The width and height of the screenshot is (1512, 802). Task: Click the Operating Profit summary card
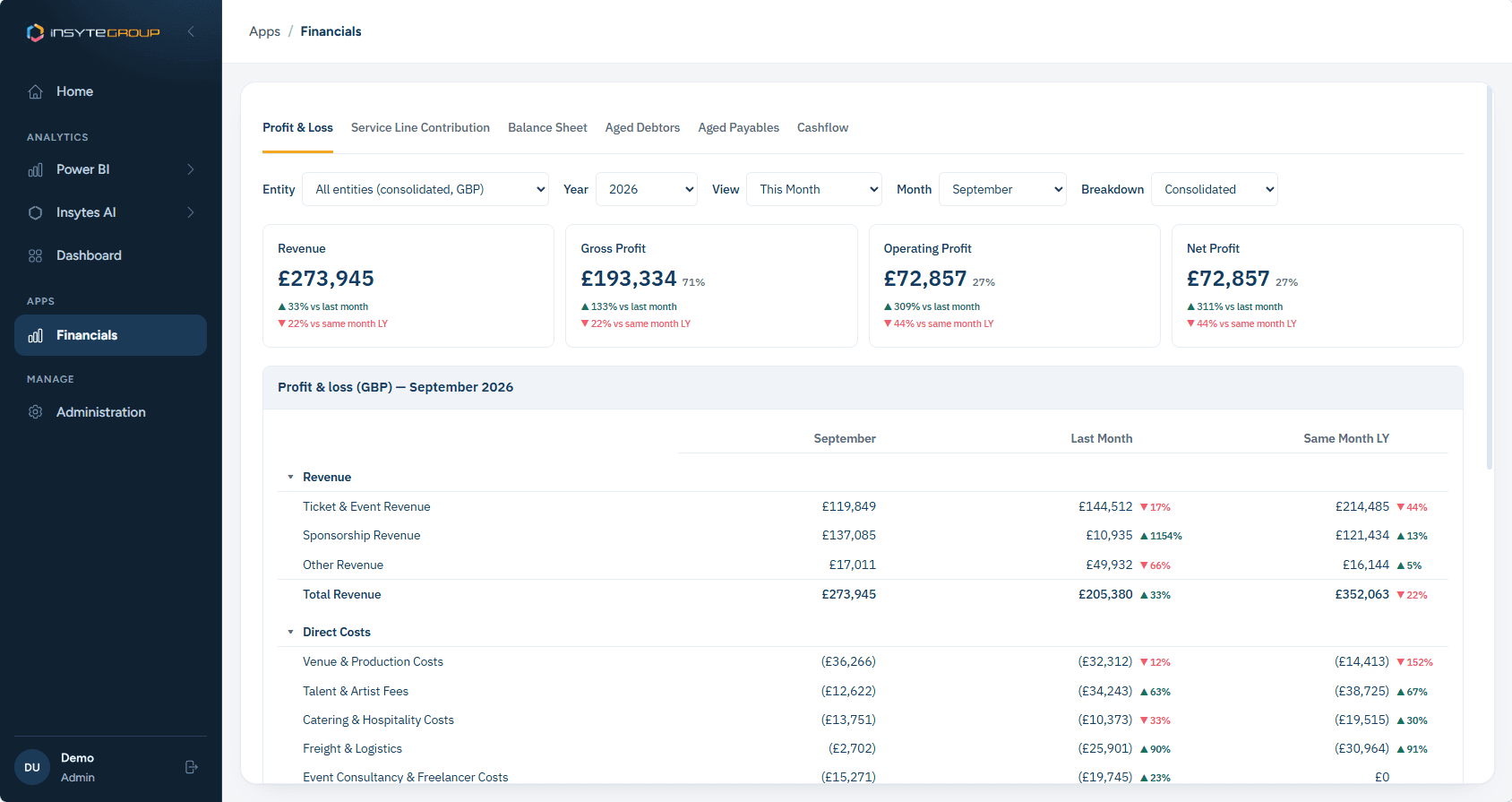pyautogui.click(x=1014, y=286)
